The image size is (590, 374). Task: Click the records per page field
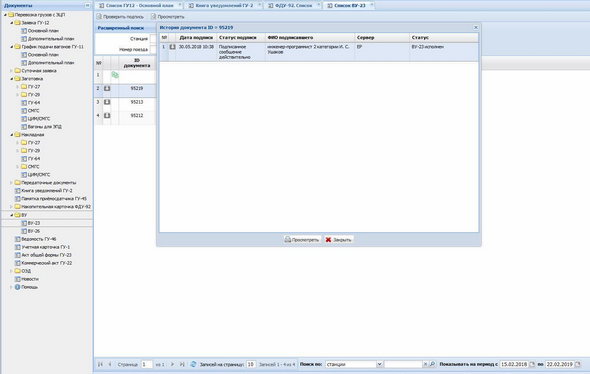click(251, 364)
